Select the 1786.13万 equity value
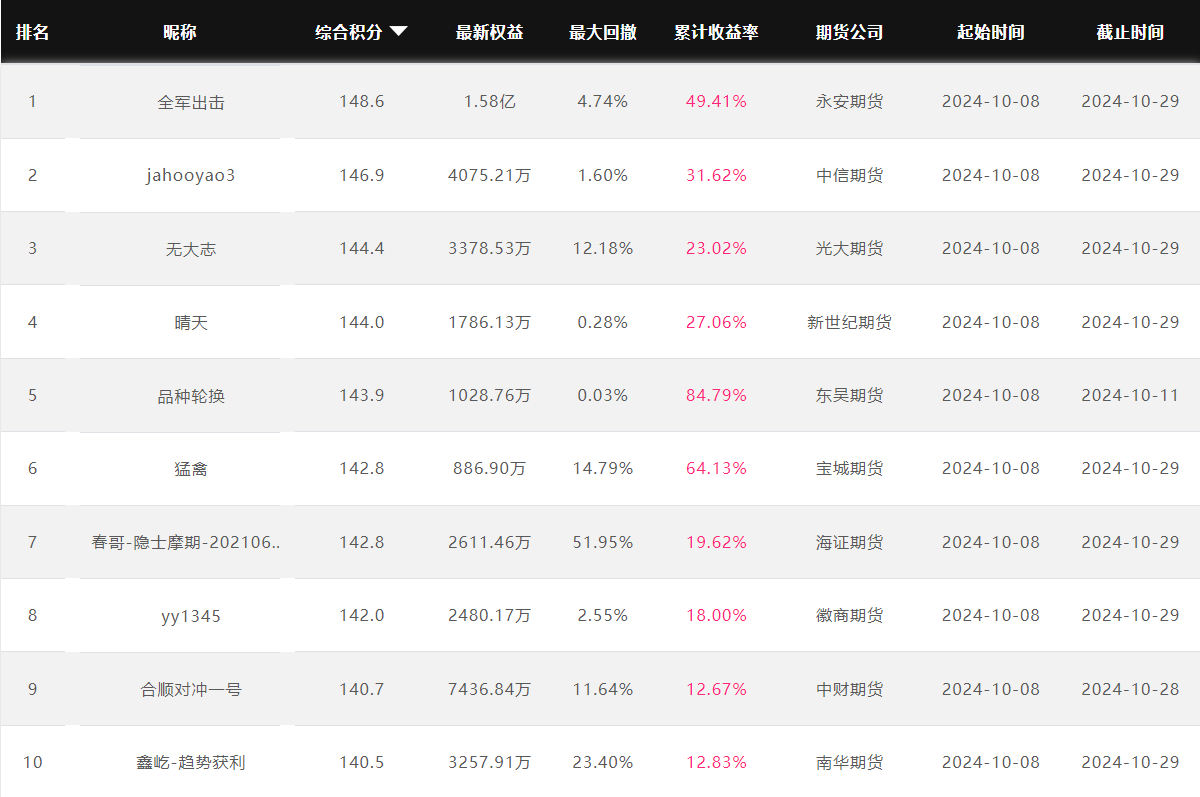 coord(490,322)
